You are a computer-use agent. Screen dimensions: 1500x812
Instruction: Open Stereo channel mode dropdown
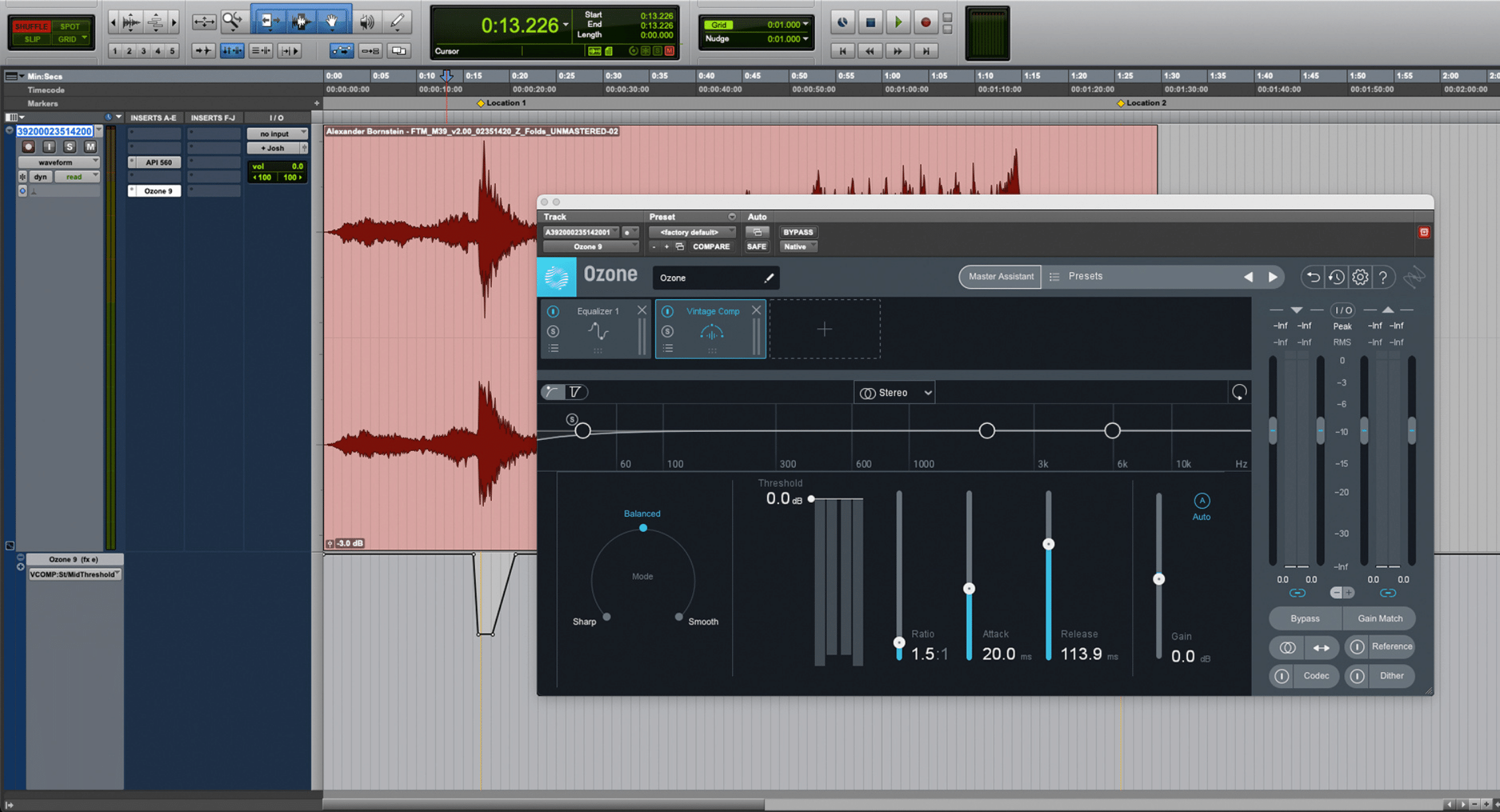point(895,393)
